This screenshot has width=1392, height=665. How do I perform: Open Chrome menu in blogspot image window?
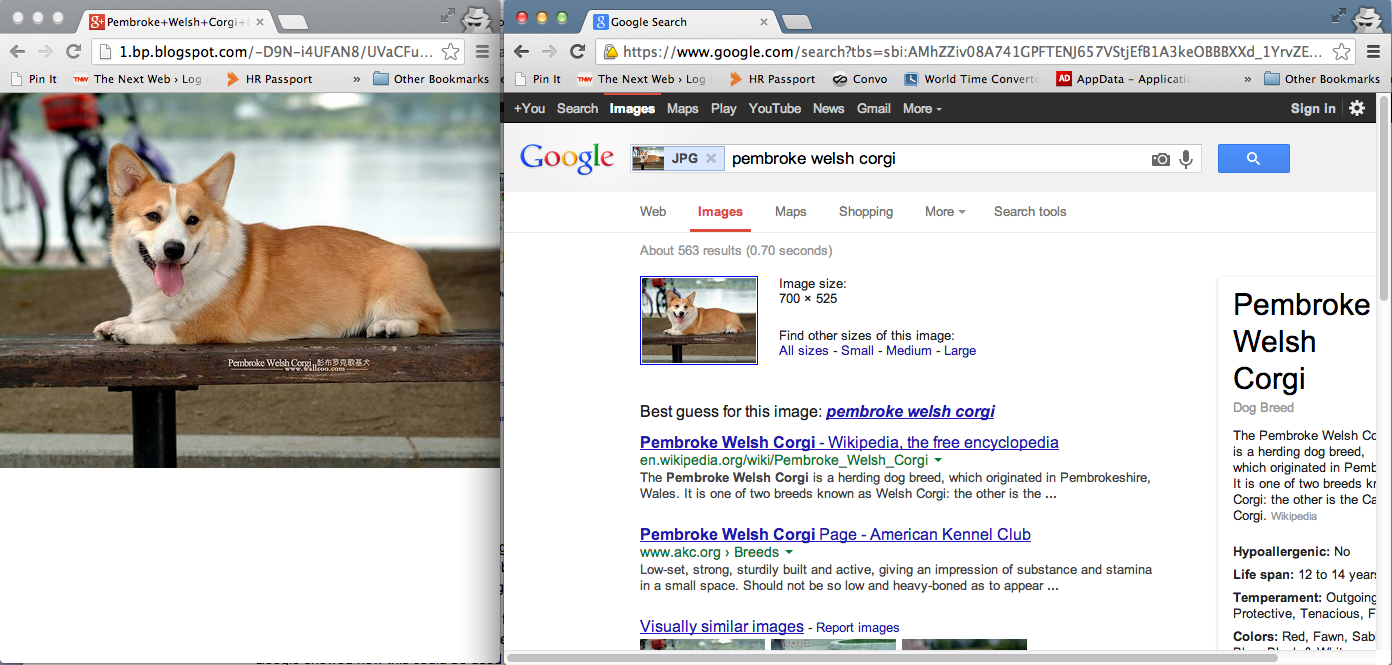pyautogui.click(x=482, y=52)
